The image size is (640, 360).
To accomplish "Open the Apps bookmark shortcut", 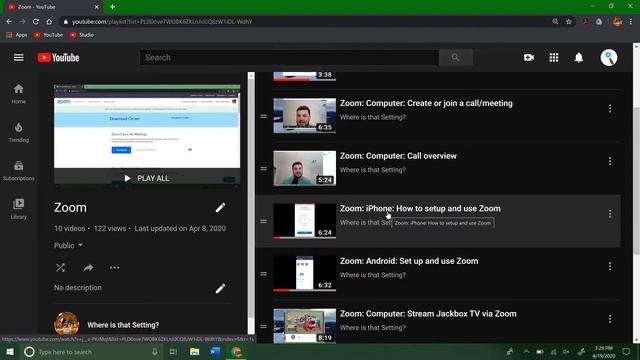I will [x=17, y=35].
